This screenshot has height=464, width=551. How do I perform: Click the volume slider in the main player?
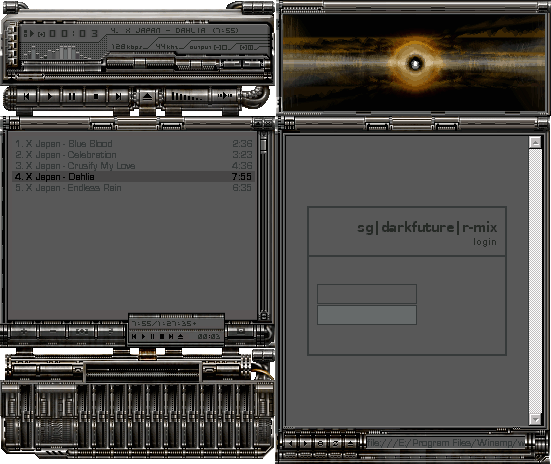(140, 63)
